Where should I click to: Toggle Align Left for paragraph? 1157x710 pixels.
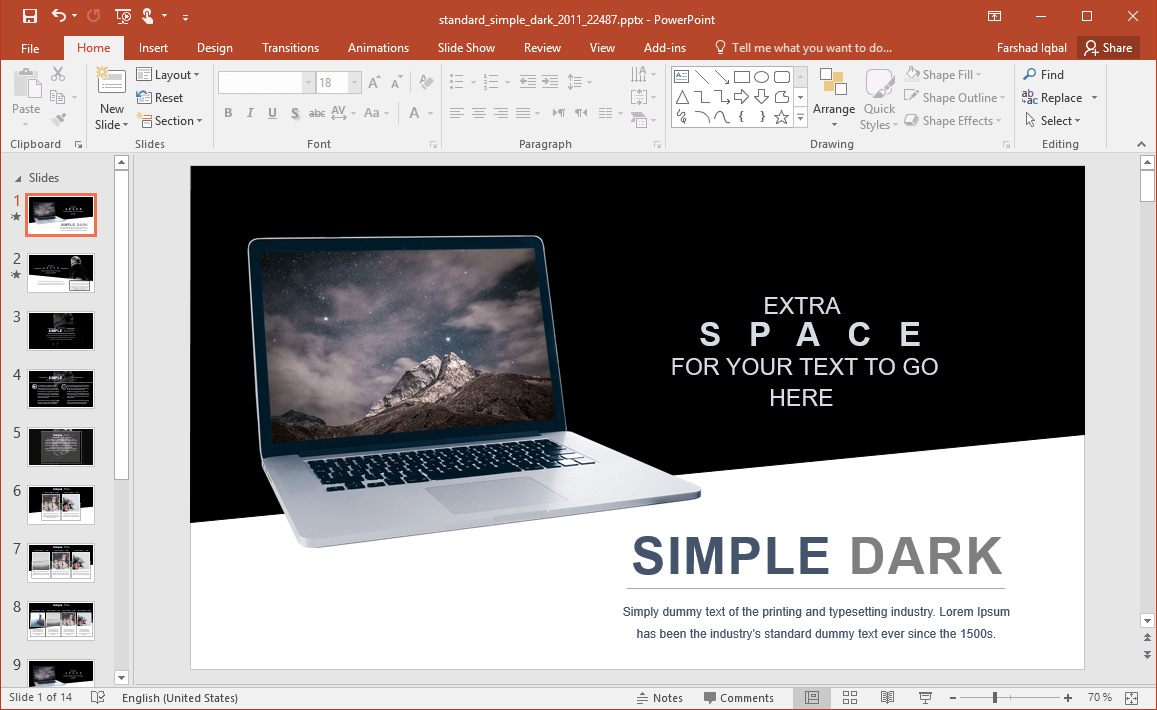pos(457,113)
